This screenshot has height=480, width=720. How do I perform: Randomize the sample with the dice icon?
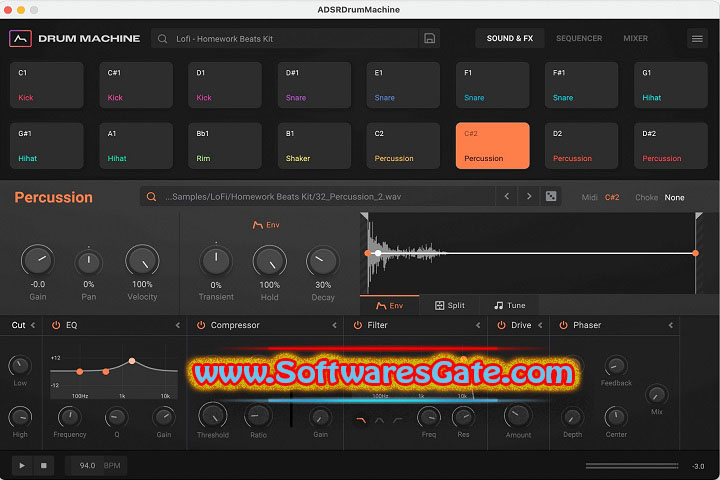(x=551, y=196)
